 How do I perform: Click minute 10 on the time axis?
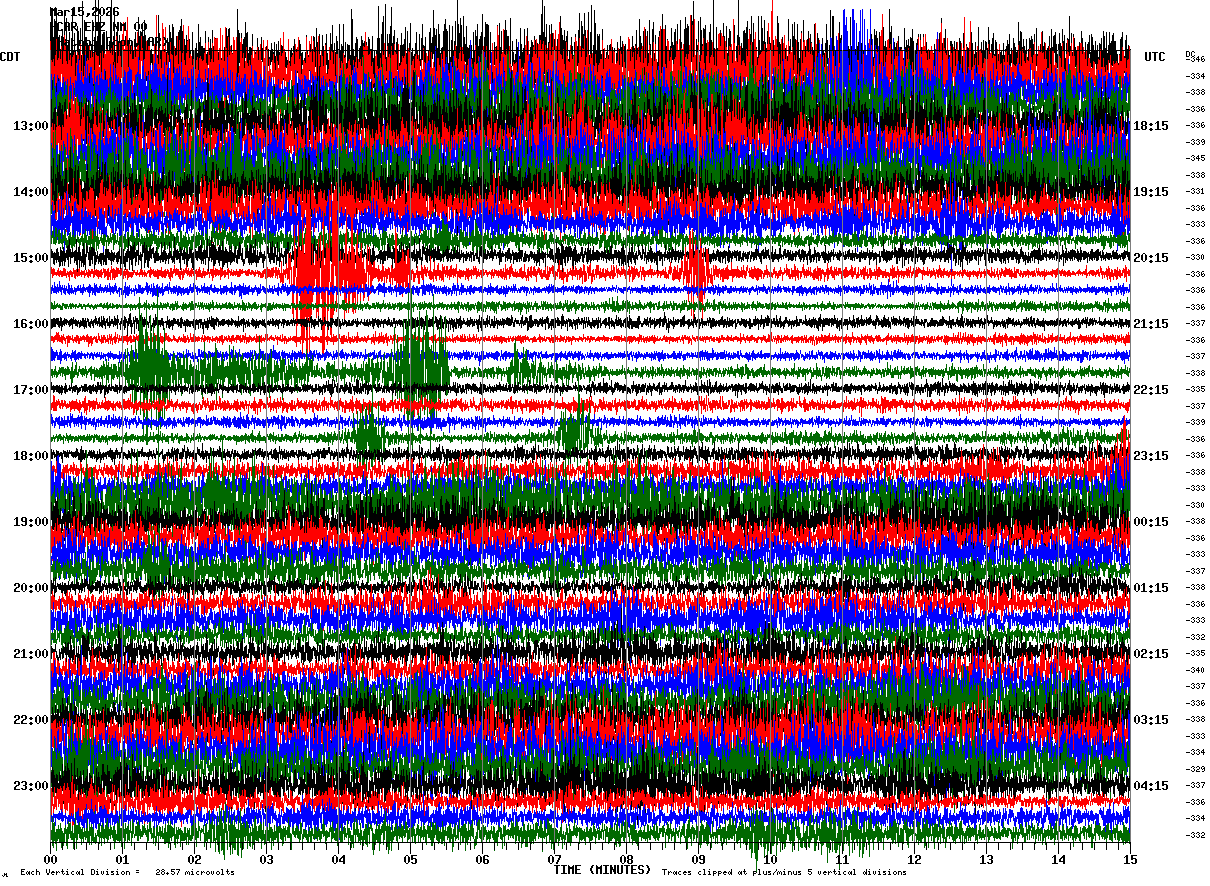coord(770,860)
